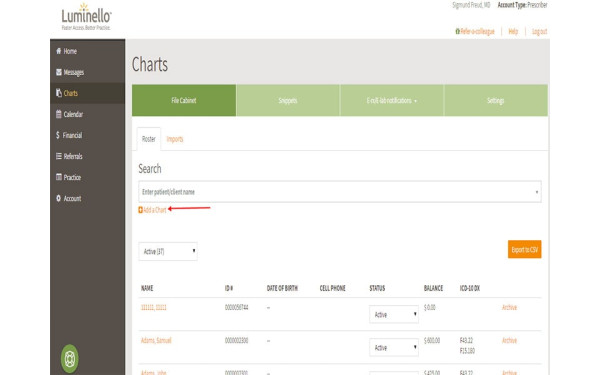Archive the 111111, 11111 chart

click(509, 307)
